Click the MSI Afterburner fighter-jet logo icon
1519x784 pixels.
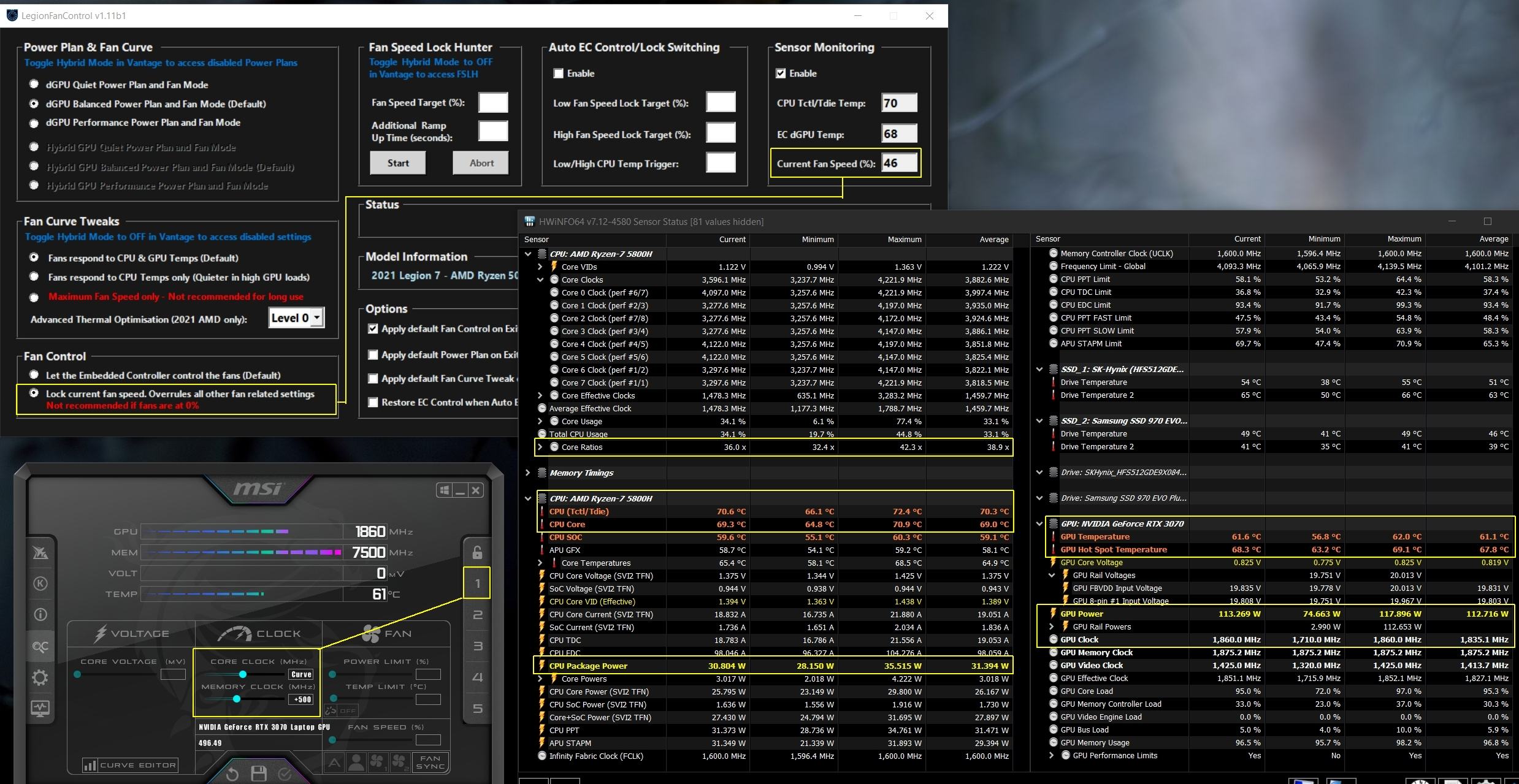tap(40, 552)
